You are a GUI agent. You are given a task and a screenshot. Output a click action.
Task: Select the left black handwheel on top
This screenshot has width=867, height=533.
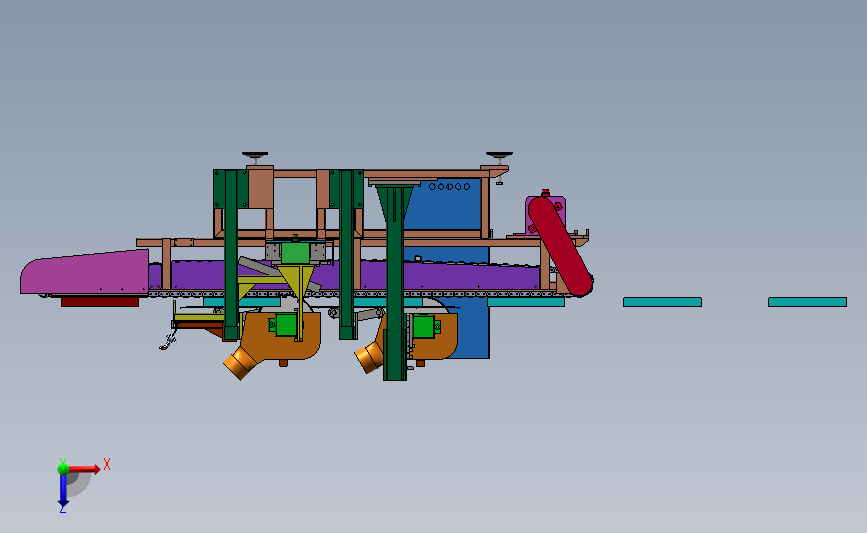point(255,155)
